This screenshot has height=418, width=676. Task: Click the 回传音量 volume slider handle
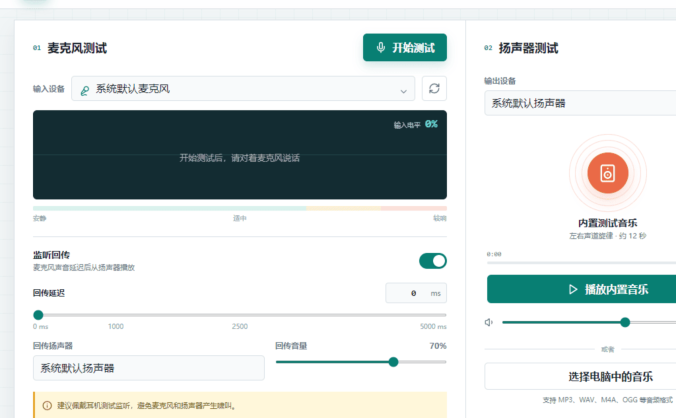393,362
